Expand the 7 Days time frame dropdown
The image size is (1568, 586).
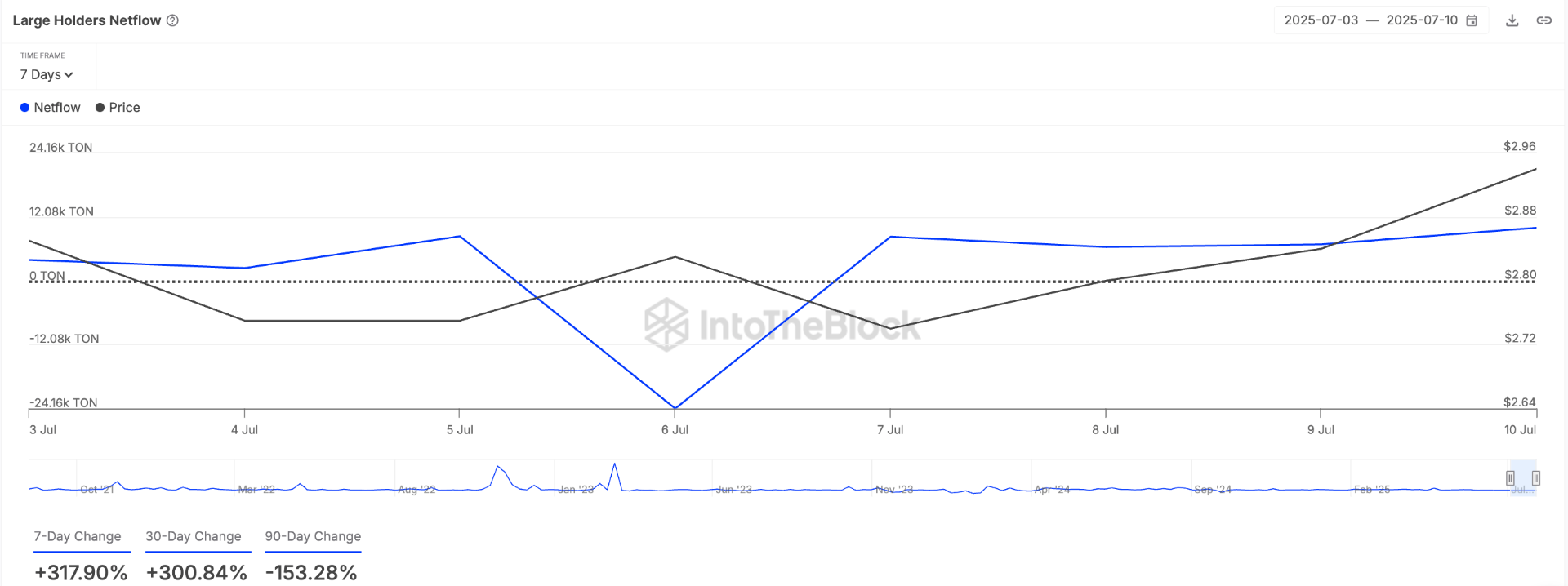tap(46, 74)
